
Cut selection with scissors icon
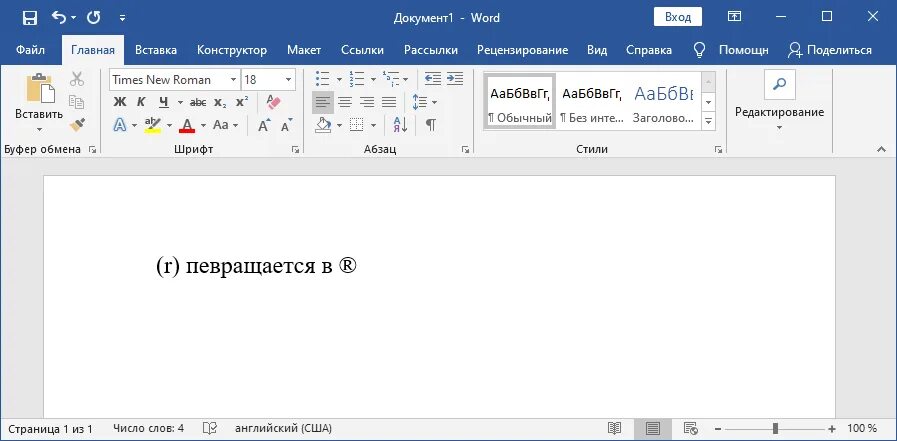point(77,79)
